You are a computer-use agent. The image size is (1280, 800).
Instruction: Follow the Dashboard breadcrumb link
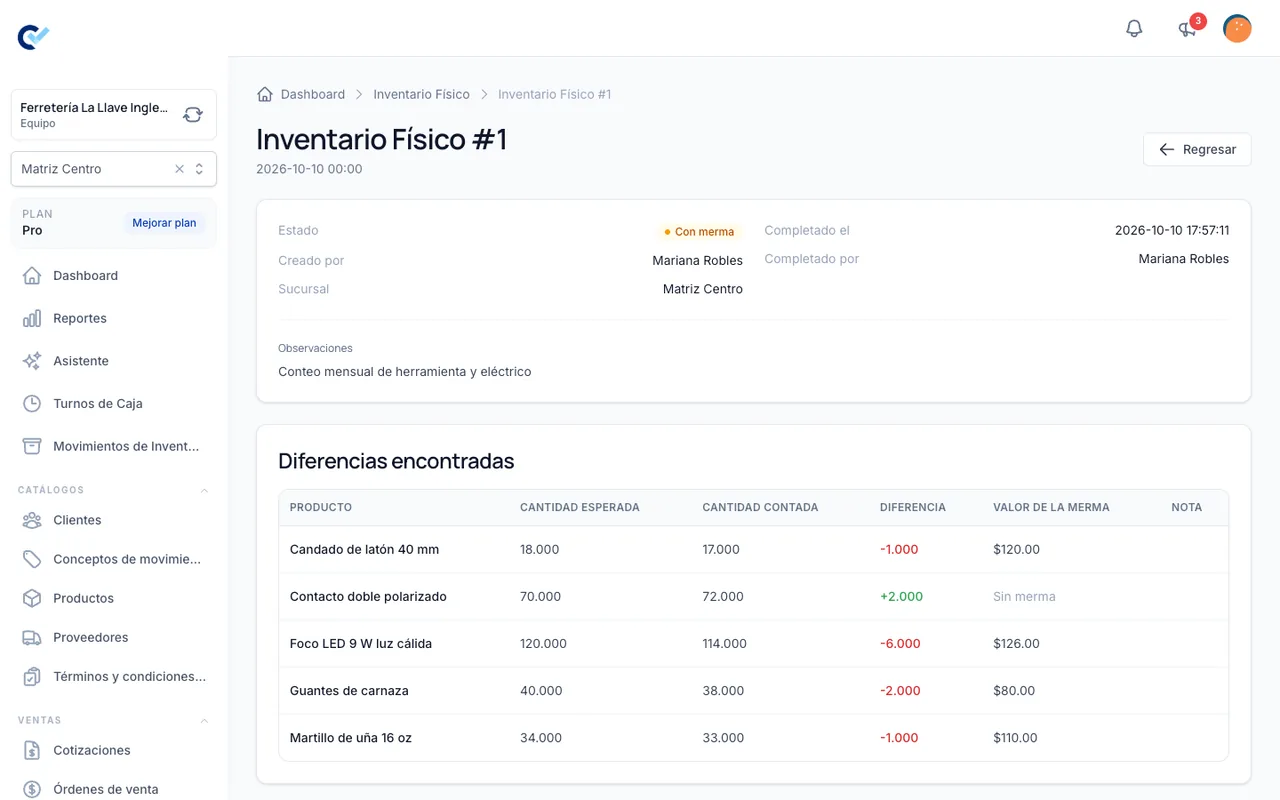[313, 94]
